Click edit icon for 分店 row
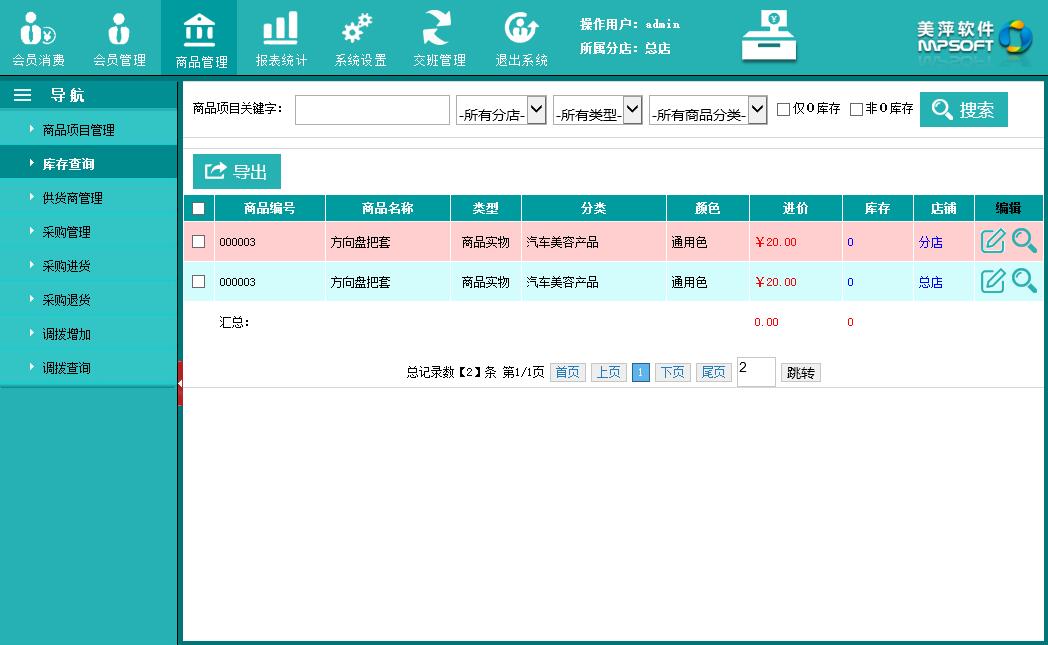 (992, 241)
